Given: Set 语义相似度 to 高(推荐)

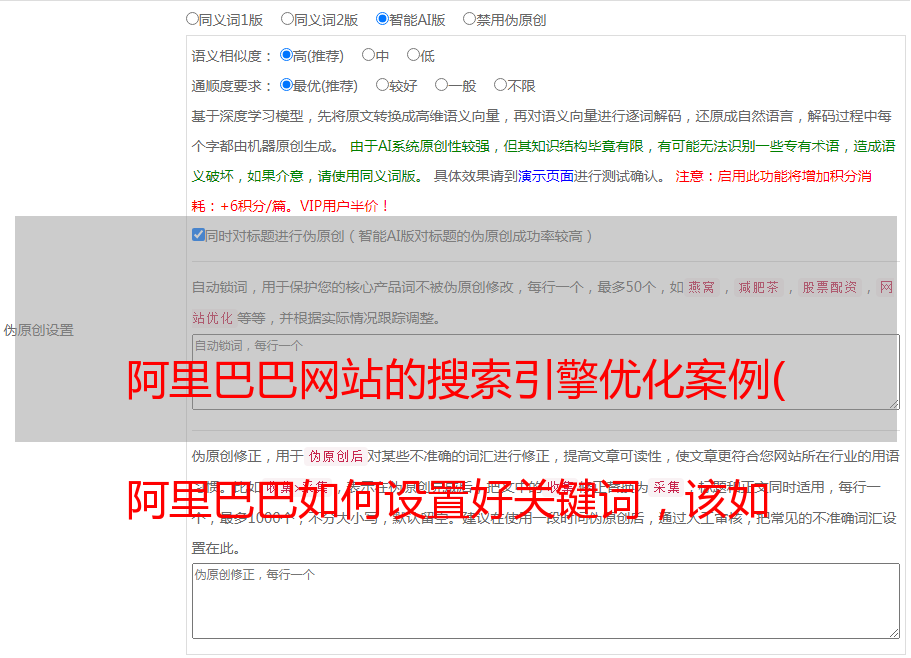Looking at the screenshot, I should (286, 55).
